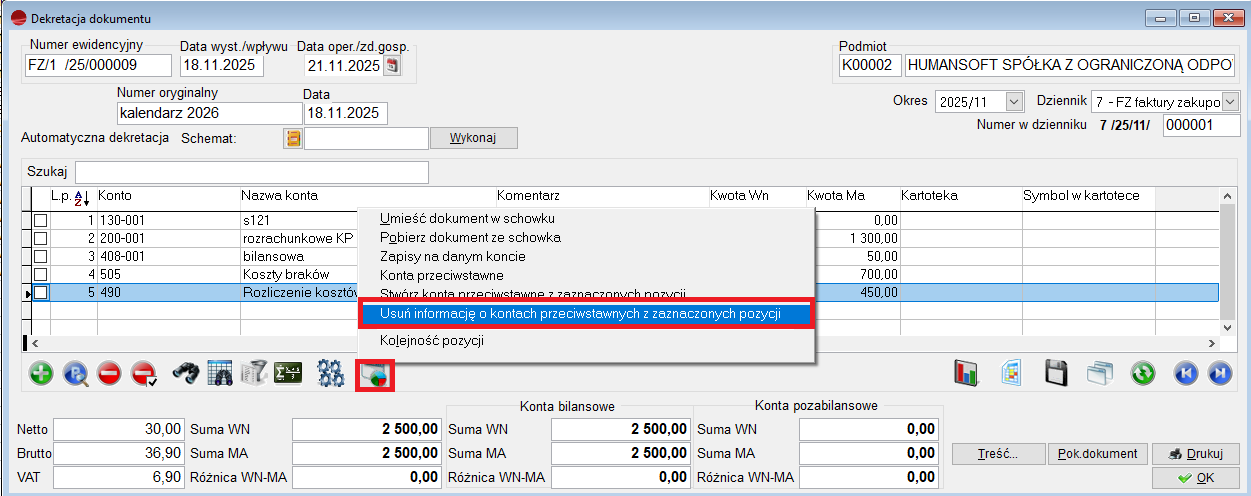
Task: Click the green plus add-entry icon
Action: 41,374
